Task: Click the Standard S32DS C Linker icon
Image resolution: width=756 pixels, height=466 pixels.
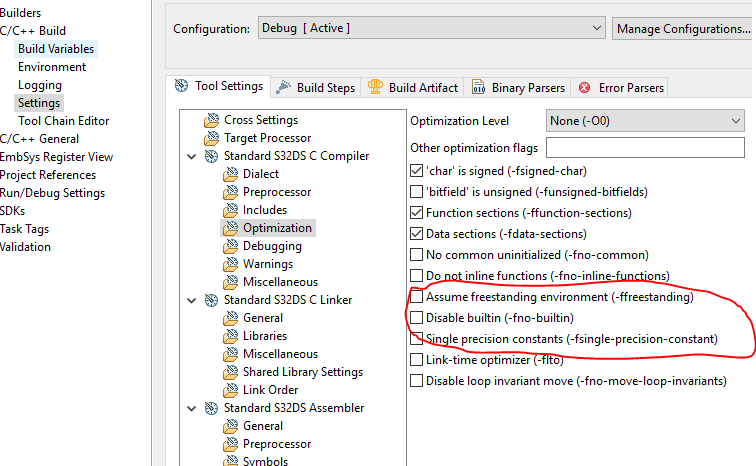Action: pyautogui.click(x=211, y=300)
